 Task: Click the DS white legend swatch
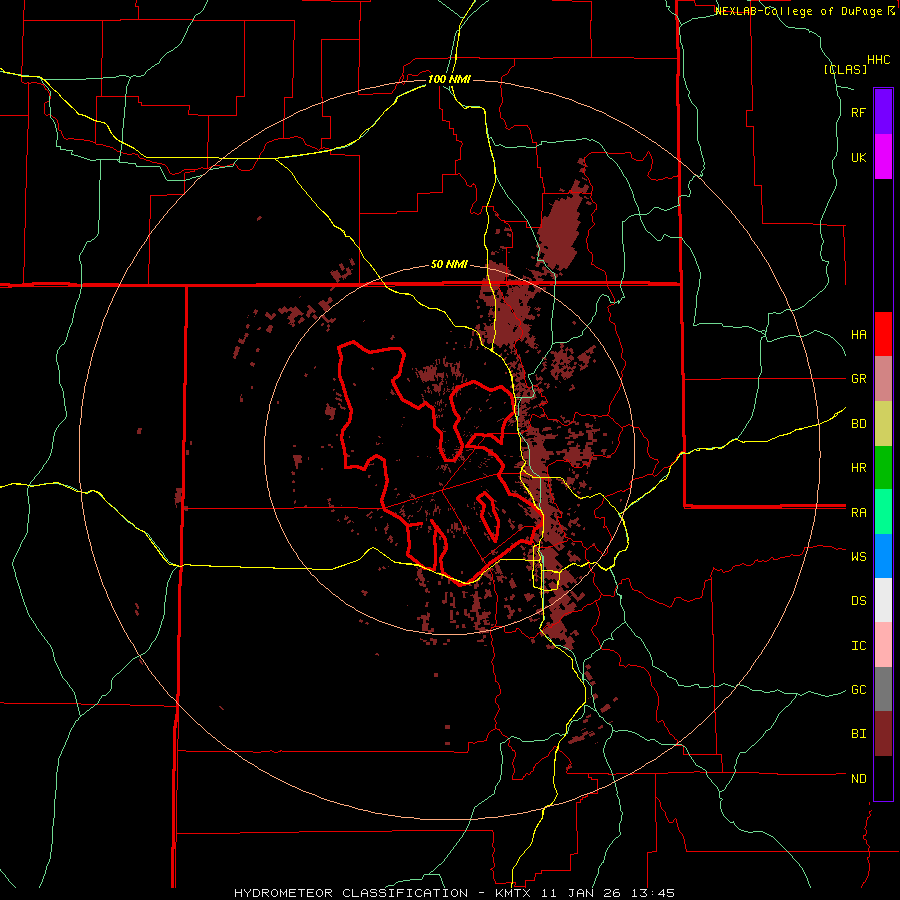(x=883, y=600)
